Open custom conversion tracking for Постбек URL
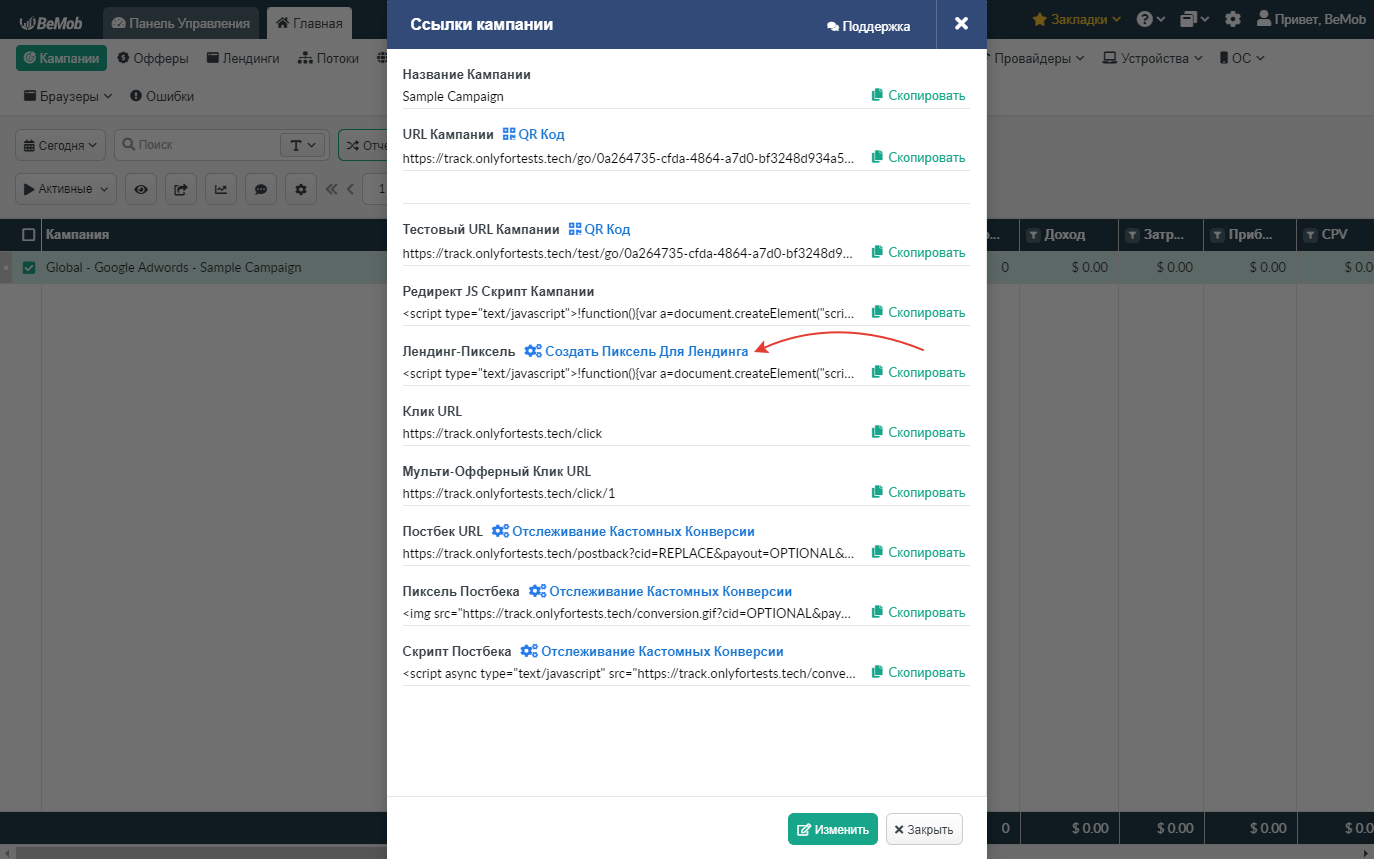This screenshot has width=1374, height=859. [x=623, y=531]
